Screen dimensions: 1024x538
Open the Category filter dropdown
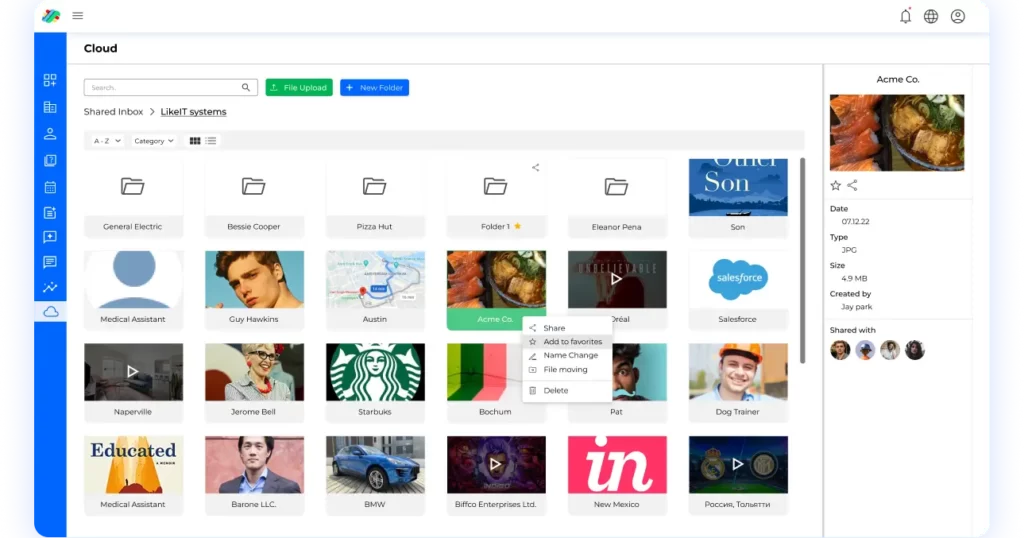(154, 141)
